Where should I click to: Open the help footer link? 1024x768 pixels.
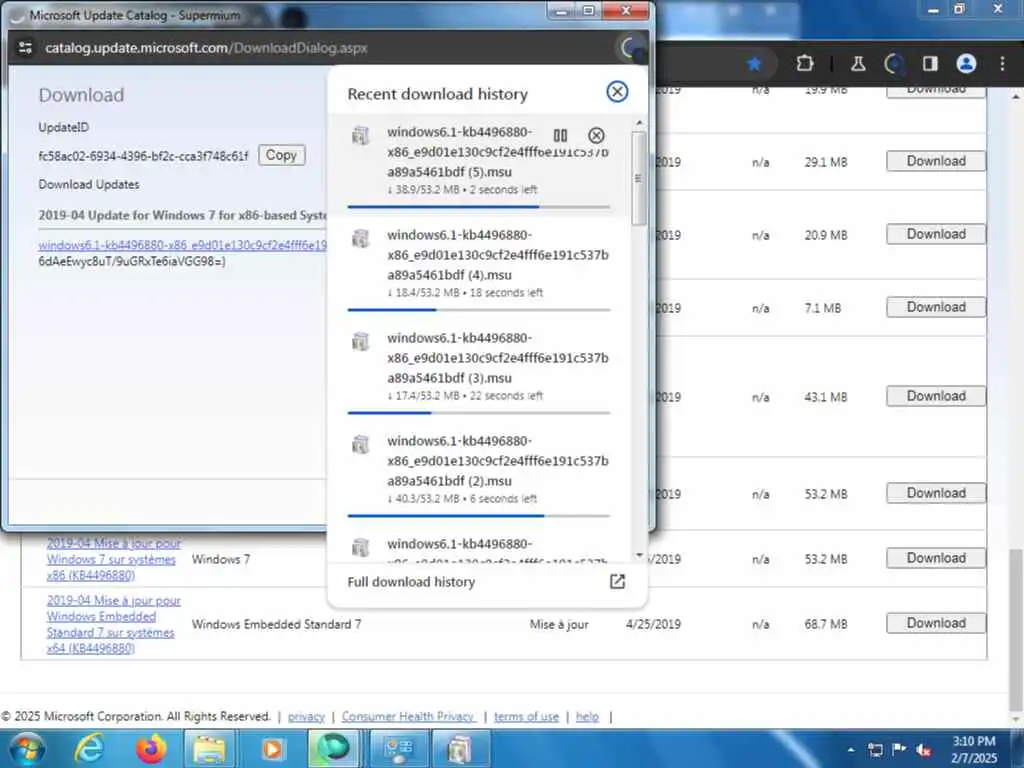[587, 716]
